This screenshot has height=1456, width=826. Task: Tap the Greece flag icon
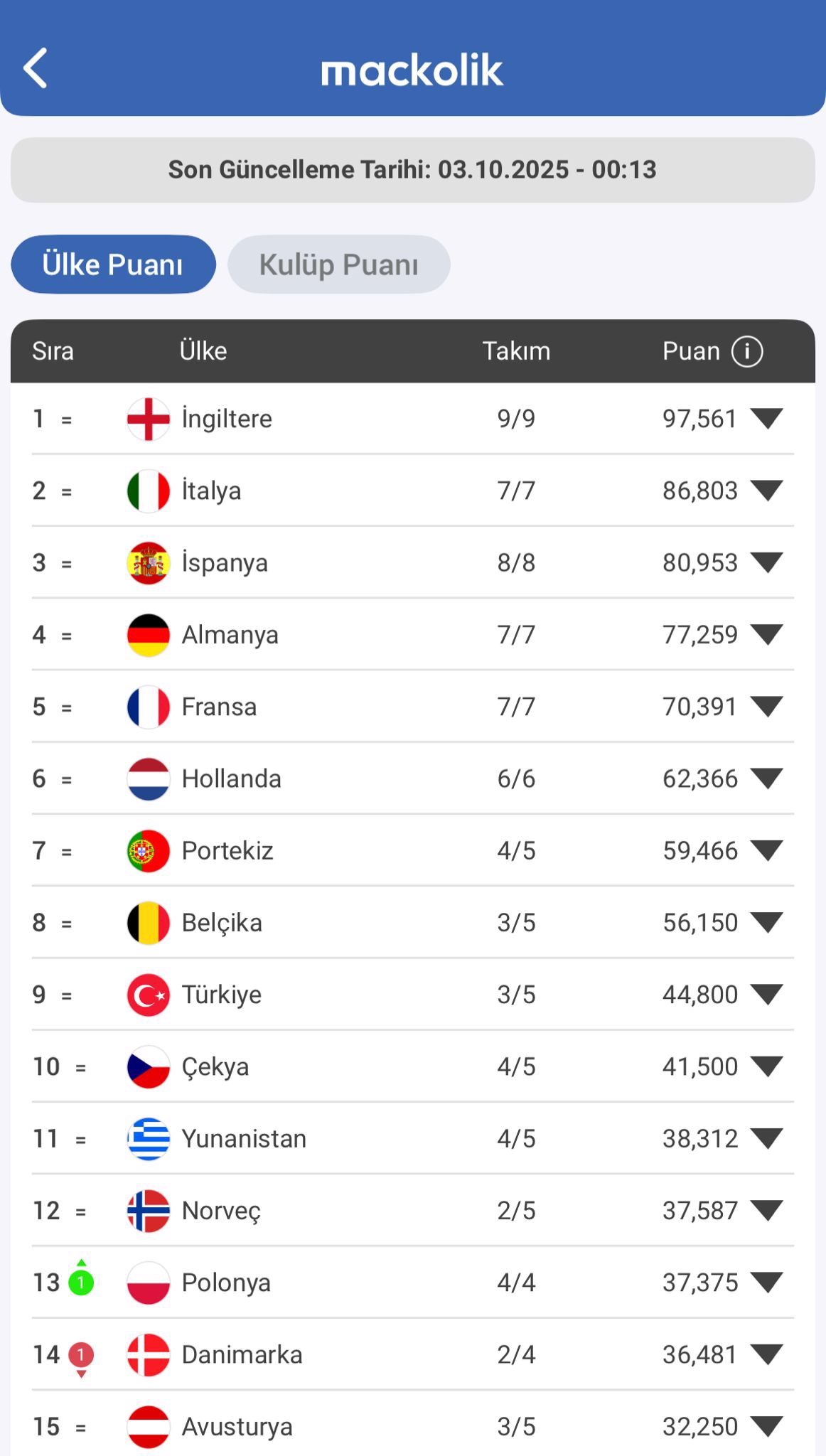[148, 1139]
